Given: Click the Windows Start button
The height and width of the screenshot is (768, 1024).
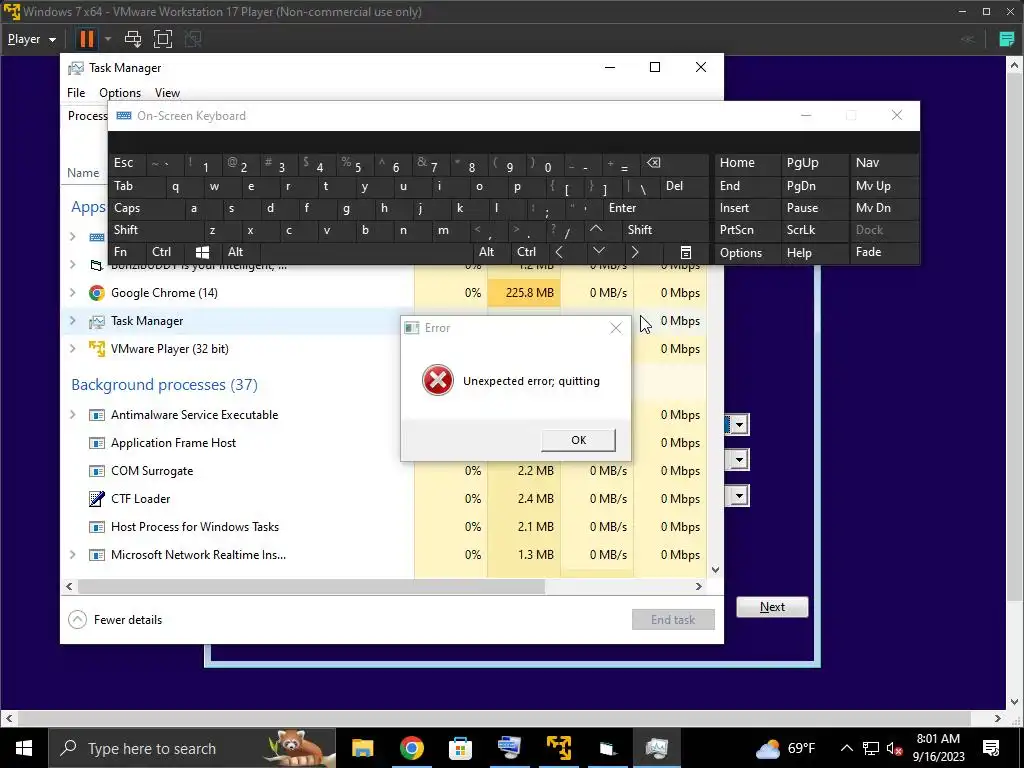Looking at the screenshot, I should [24, 748].
